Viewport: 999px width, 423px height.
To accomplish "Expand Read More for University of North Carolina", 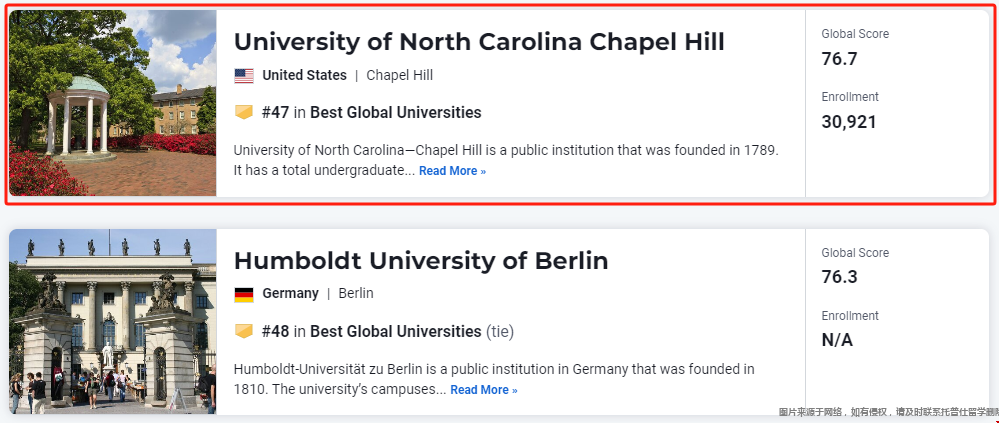I will coord(452,171).
